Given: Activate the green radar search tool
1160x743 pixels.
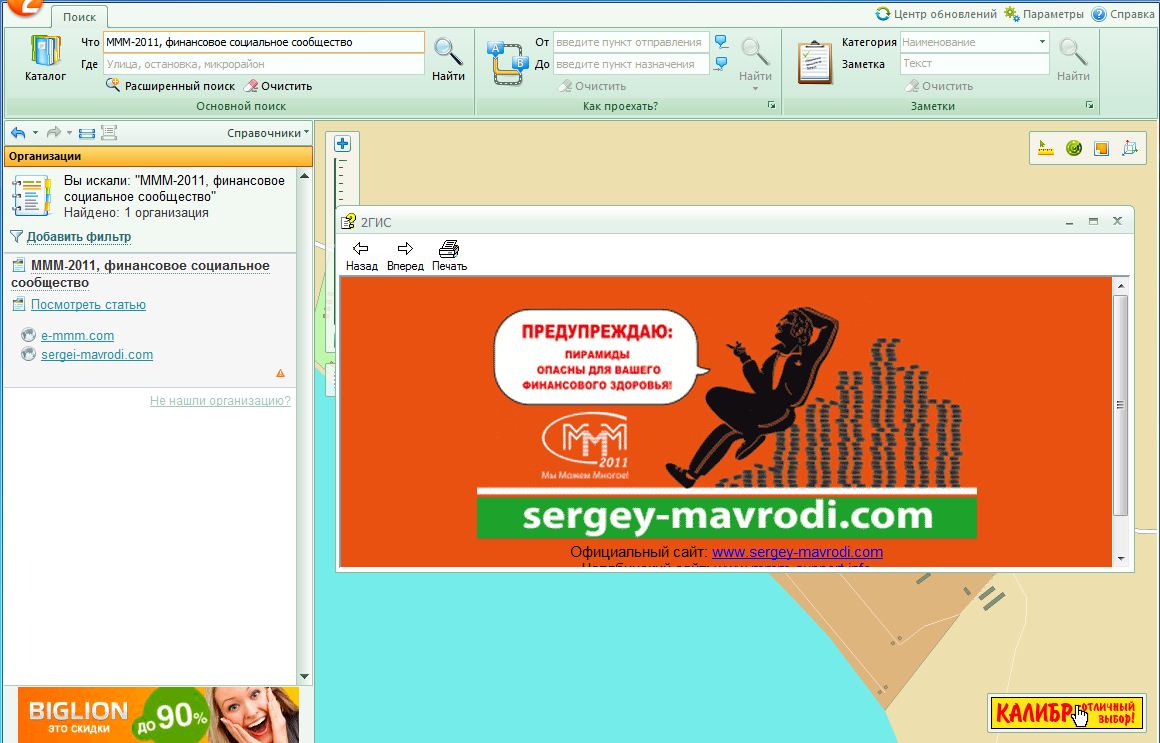Looking at the screenshot, I should coord(1074,148).
